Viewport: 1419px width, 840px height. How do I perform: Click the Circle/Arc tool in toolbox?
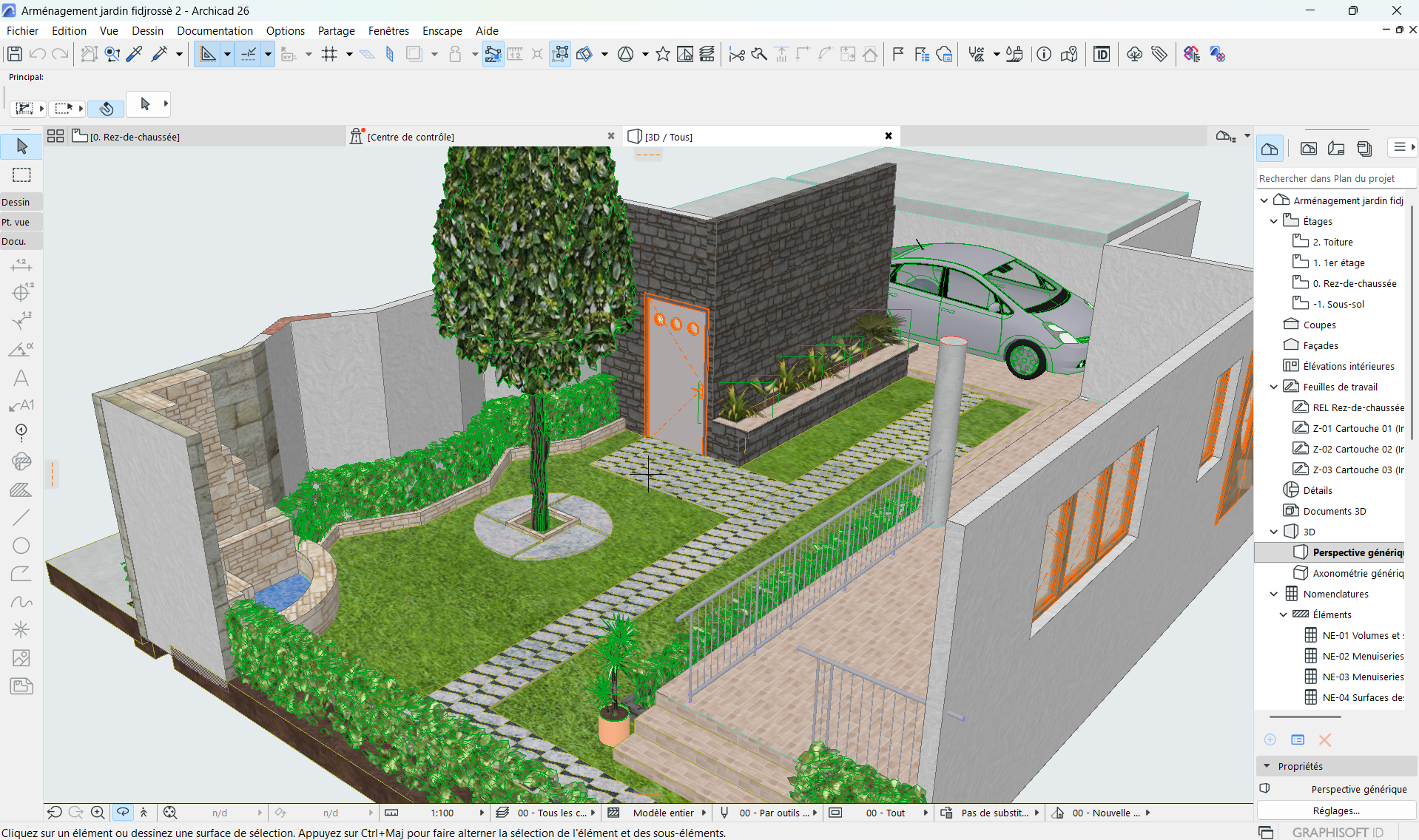(x=21, y=546)
